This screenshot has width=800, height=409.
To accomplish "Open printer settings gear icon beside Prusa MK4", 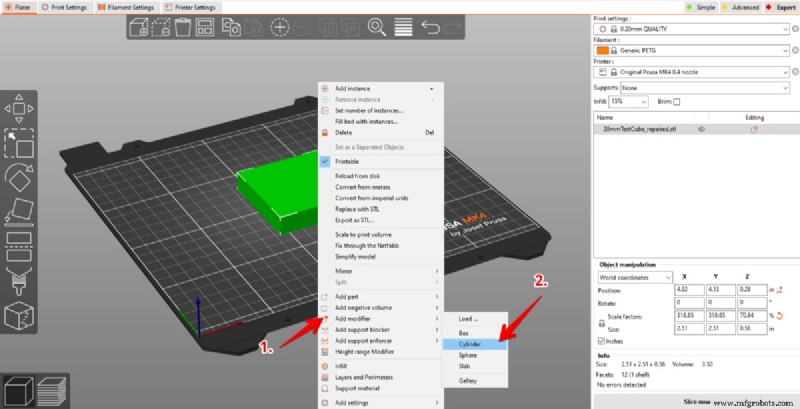I will pyautogui.click(x=795, y=72).
